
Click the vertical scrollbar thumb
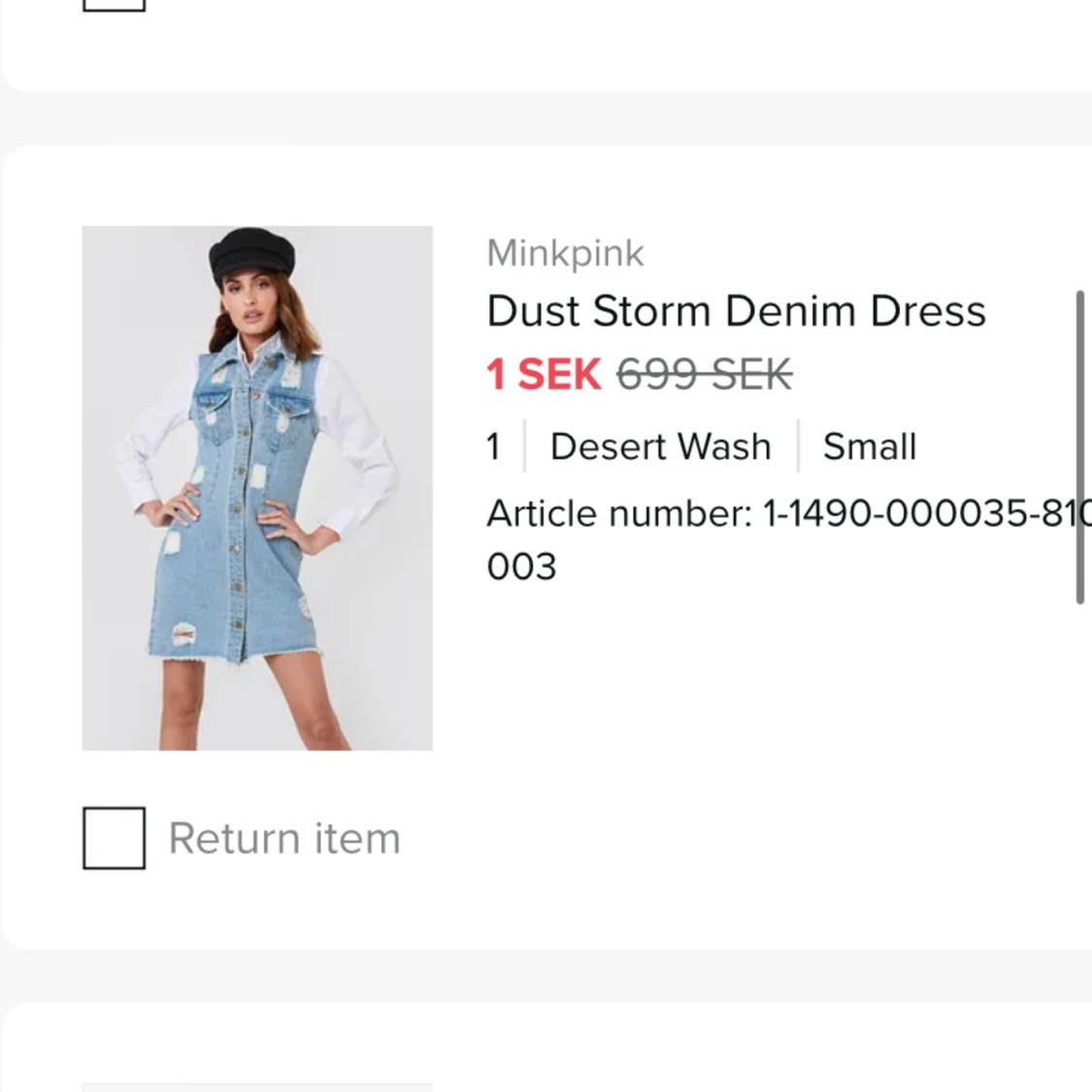1079,447
